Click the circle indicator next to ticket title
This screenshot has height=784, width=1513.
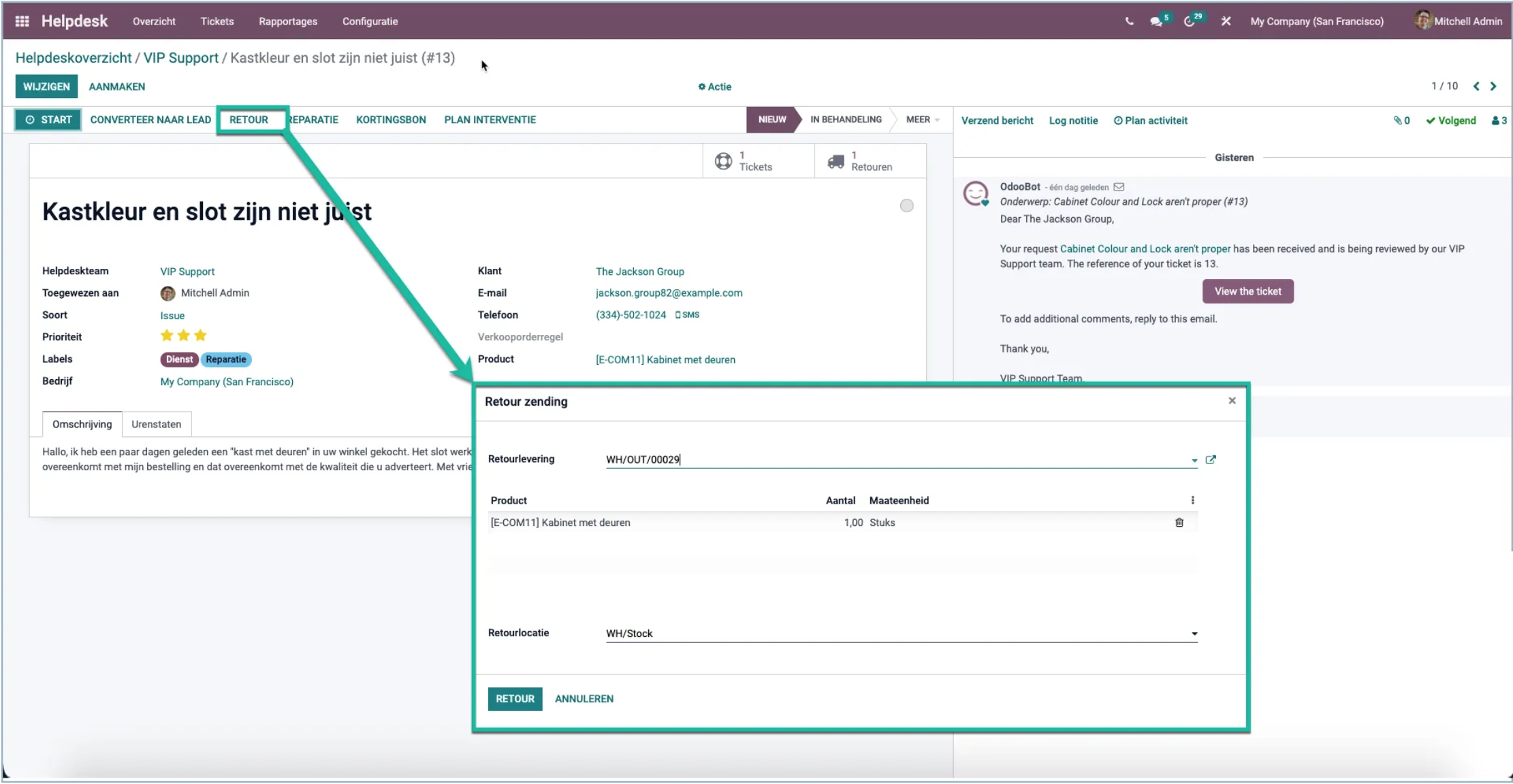(906, 205)
